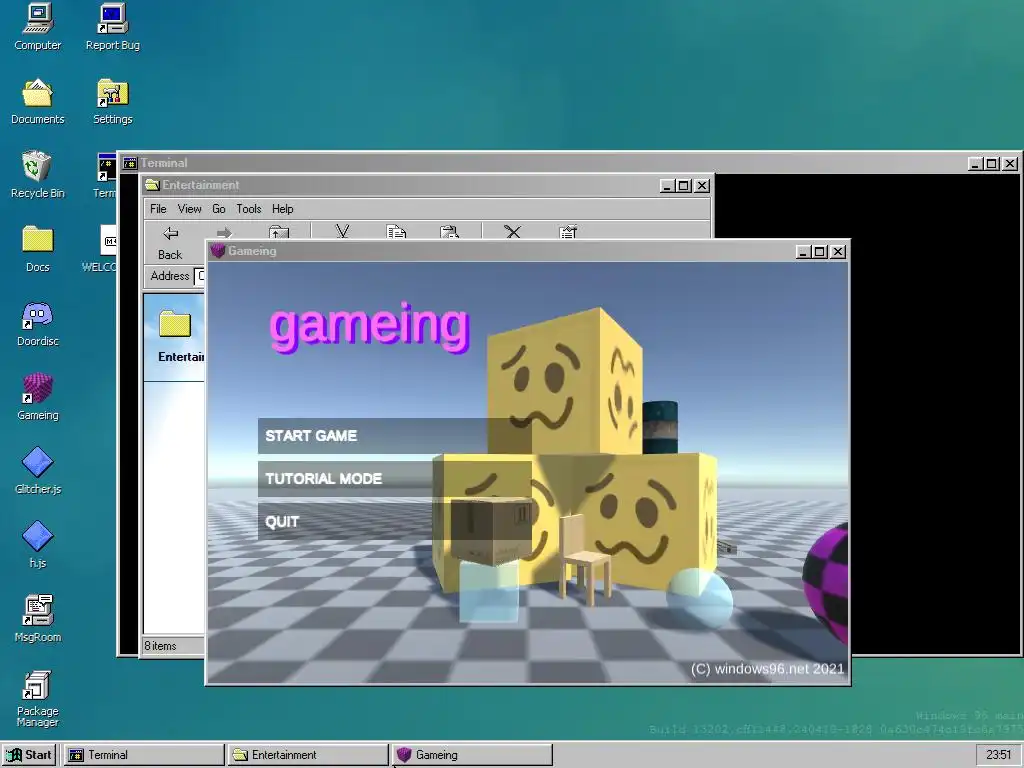Maximize the Gameing window
Image resolution: width=1024 pixels, height=768 pixels.
[820, 251]
